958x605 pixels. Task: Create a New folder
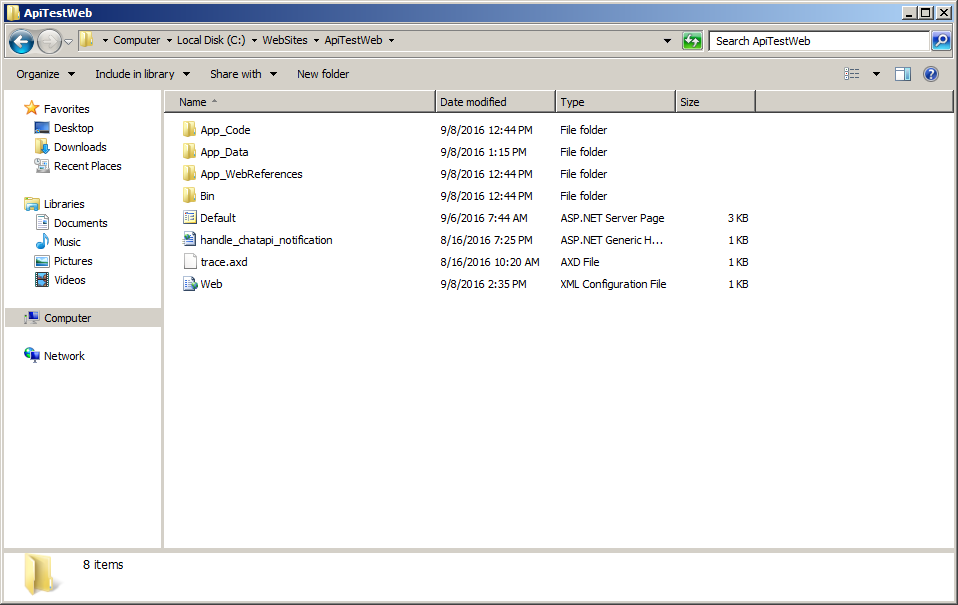[x=323, y=74]
